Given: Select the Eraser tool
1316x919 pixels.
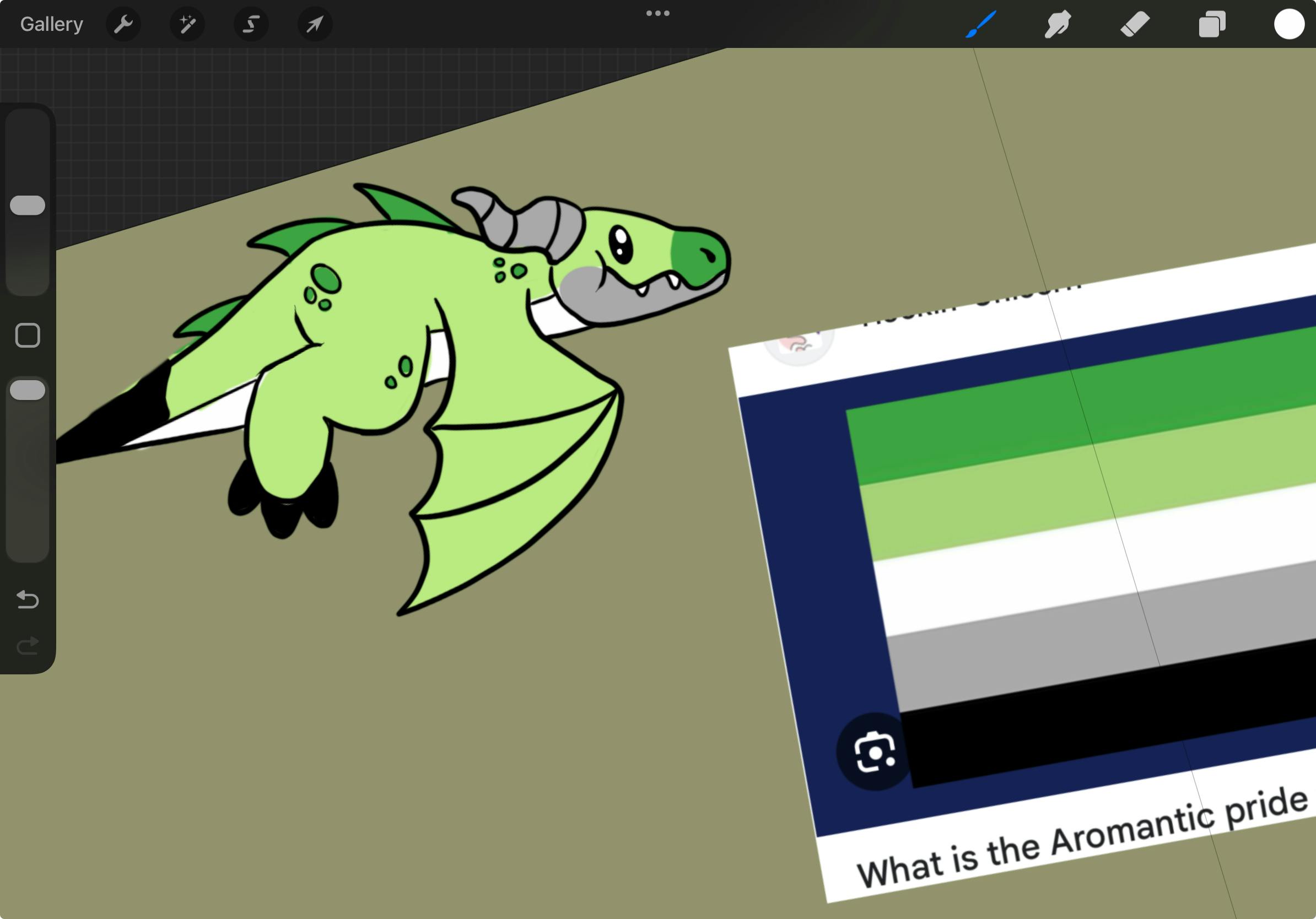Looking at the screenshot, I should tap(1135, 24).
